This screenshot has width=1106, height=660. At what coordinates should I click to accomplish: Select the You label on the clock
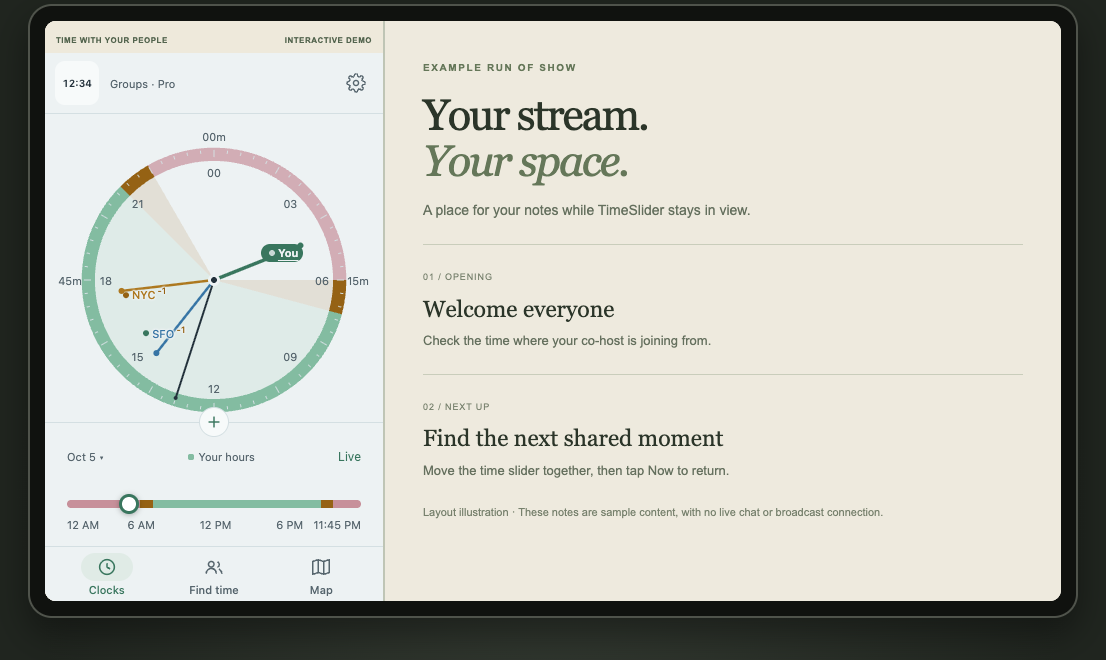[x=282, y=253]
